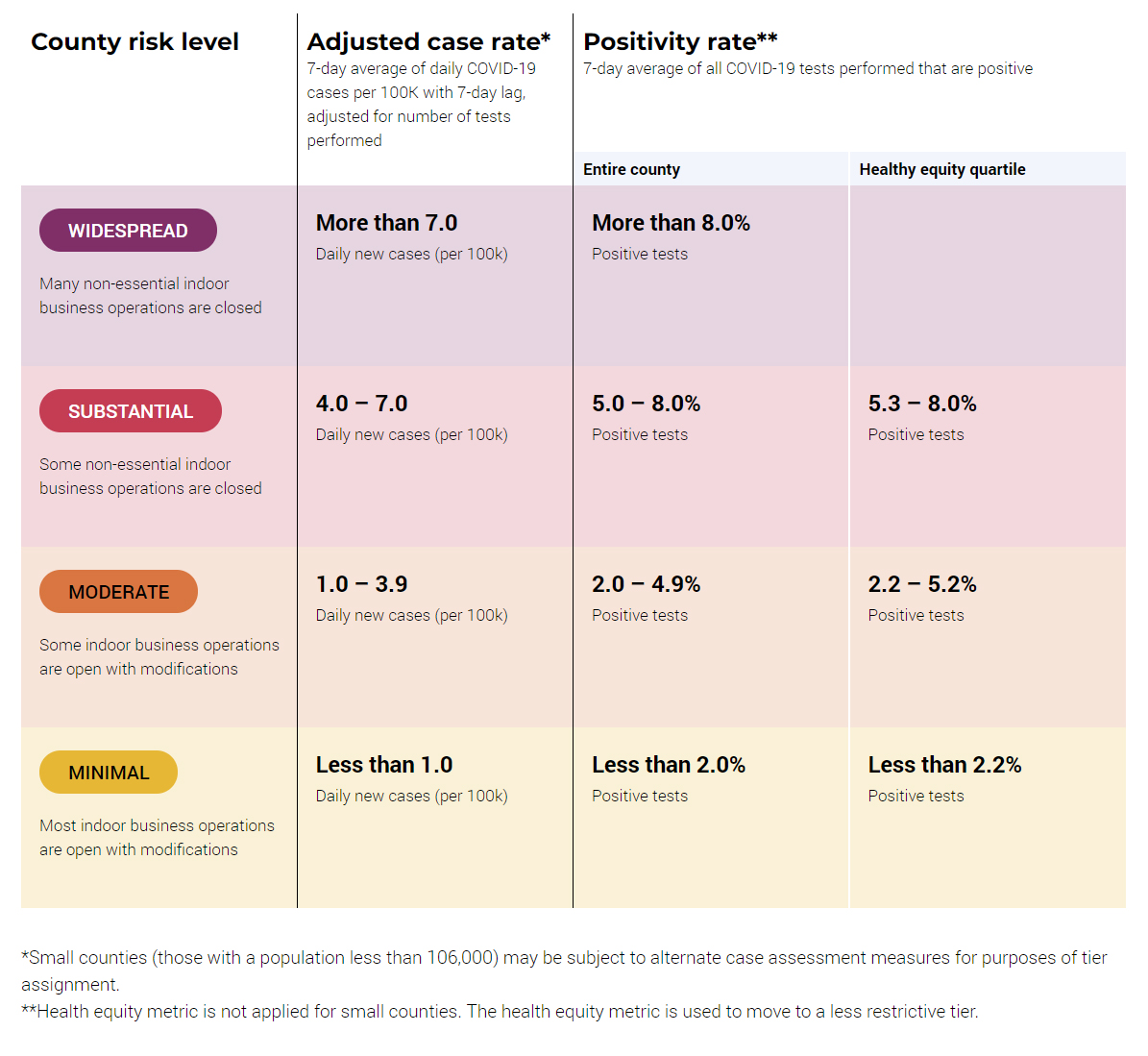Select the MINIMAL yellow tier badge
1148x1056 pixels.
pos(109,773)
